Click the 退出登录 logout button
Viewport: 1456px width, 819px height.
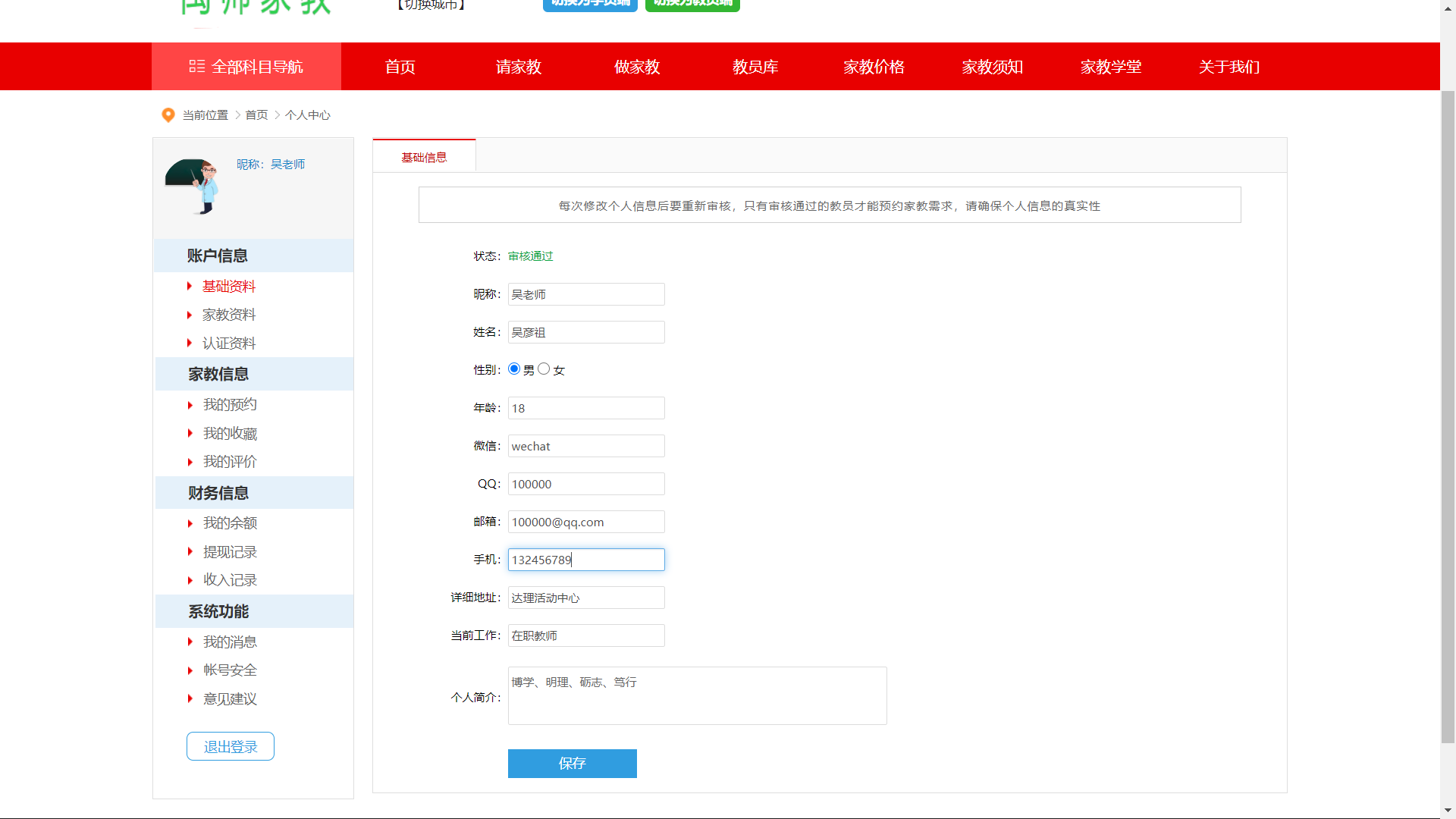tap(231, 747)
